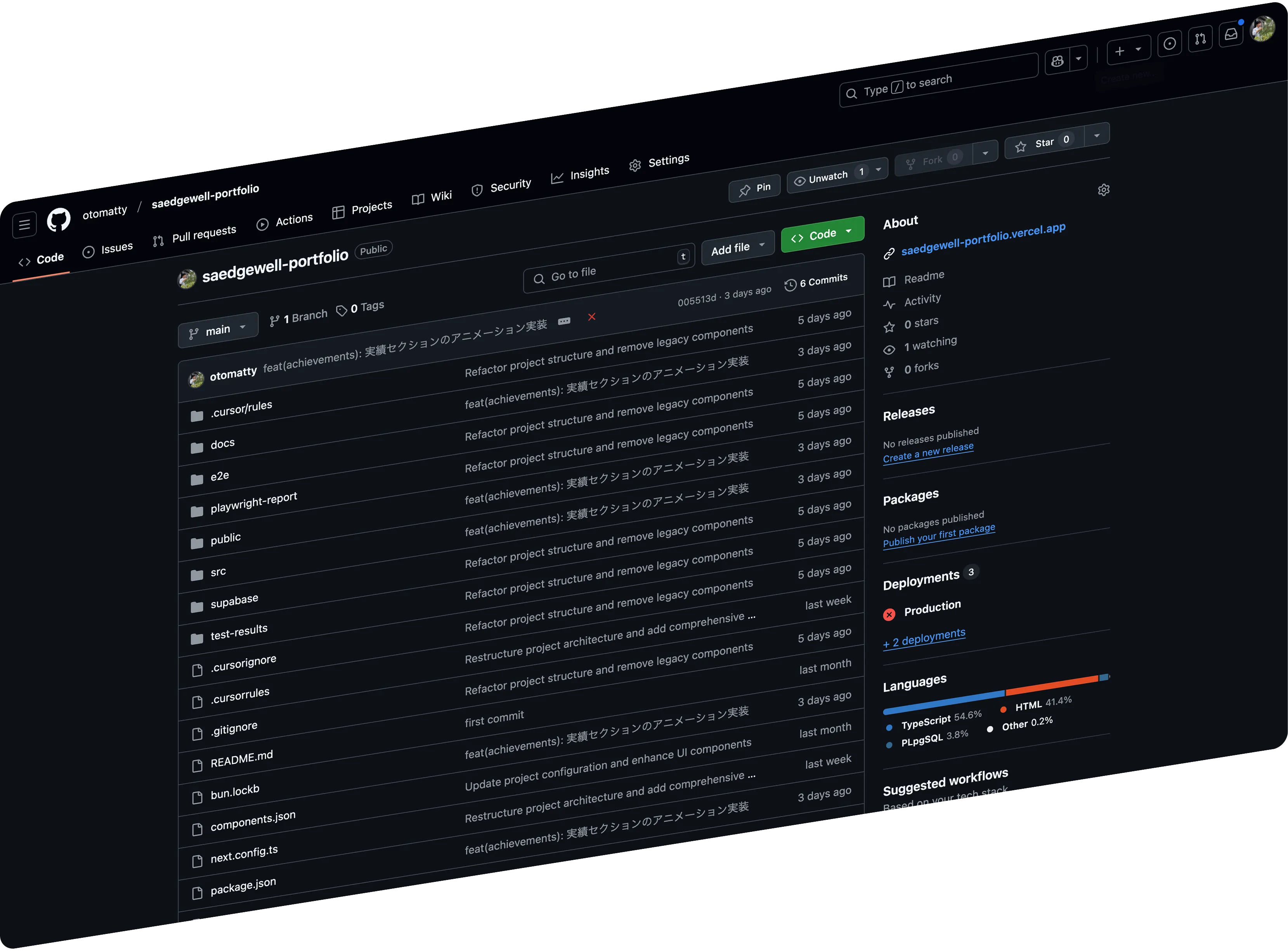Open the main branch selector dropdown
Image resolution: width=1288 pixels, height=951 pixels.
218,329
